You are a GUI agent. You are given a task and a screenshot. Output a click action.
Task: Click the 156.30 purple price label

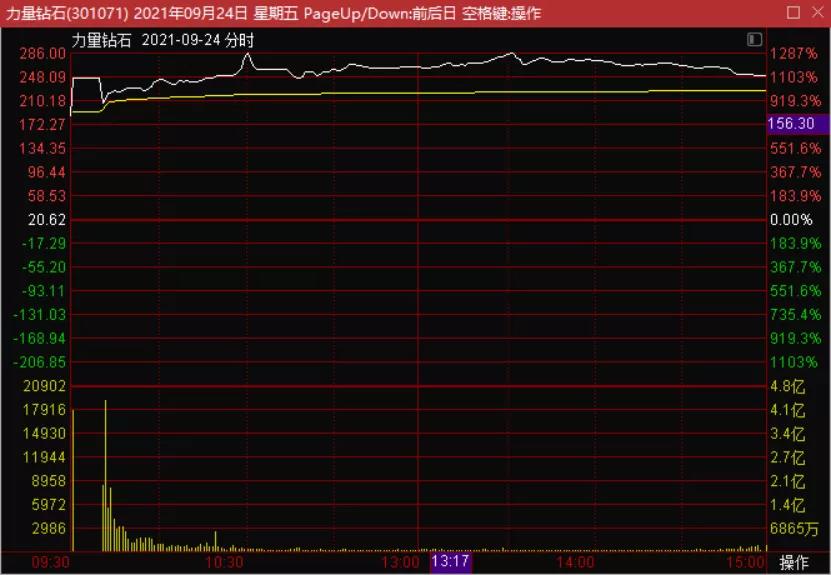[x=790, y=124]
